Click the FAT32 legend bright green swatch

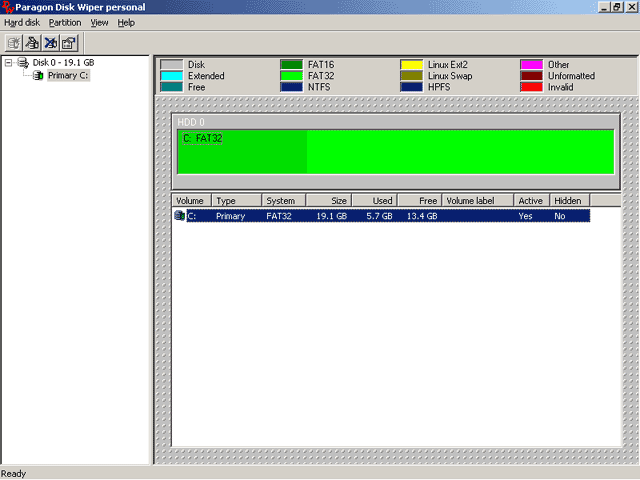(x=291, y=76)
